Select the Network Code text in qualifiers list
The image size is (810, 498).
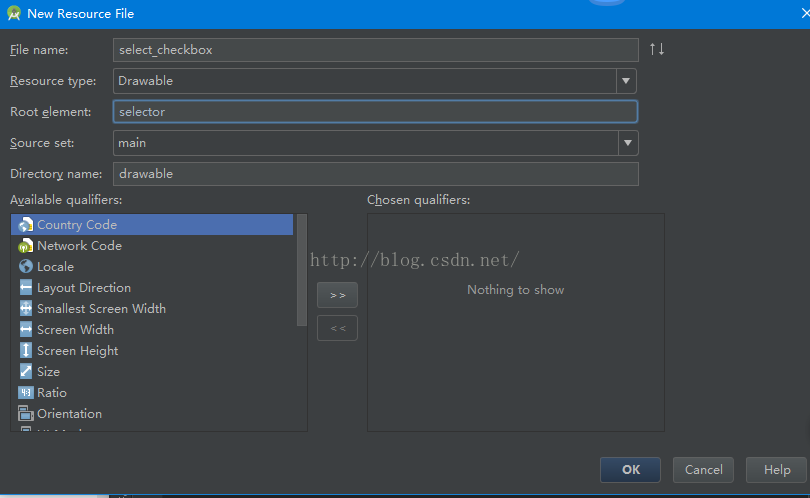[x=80, y=246]
